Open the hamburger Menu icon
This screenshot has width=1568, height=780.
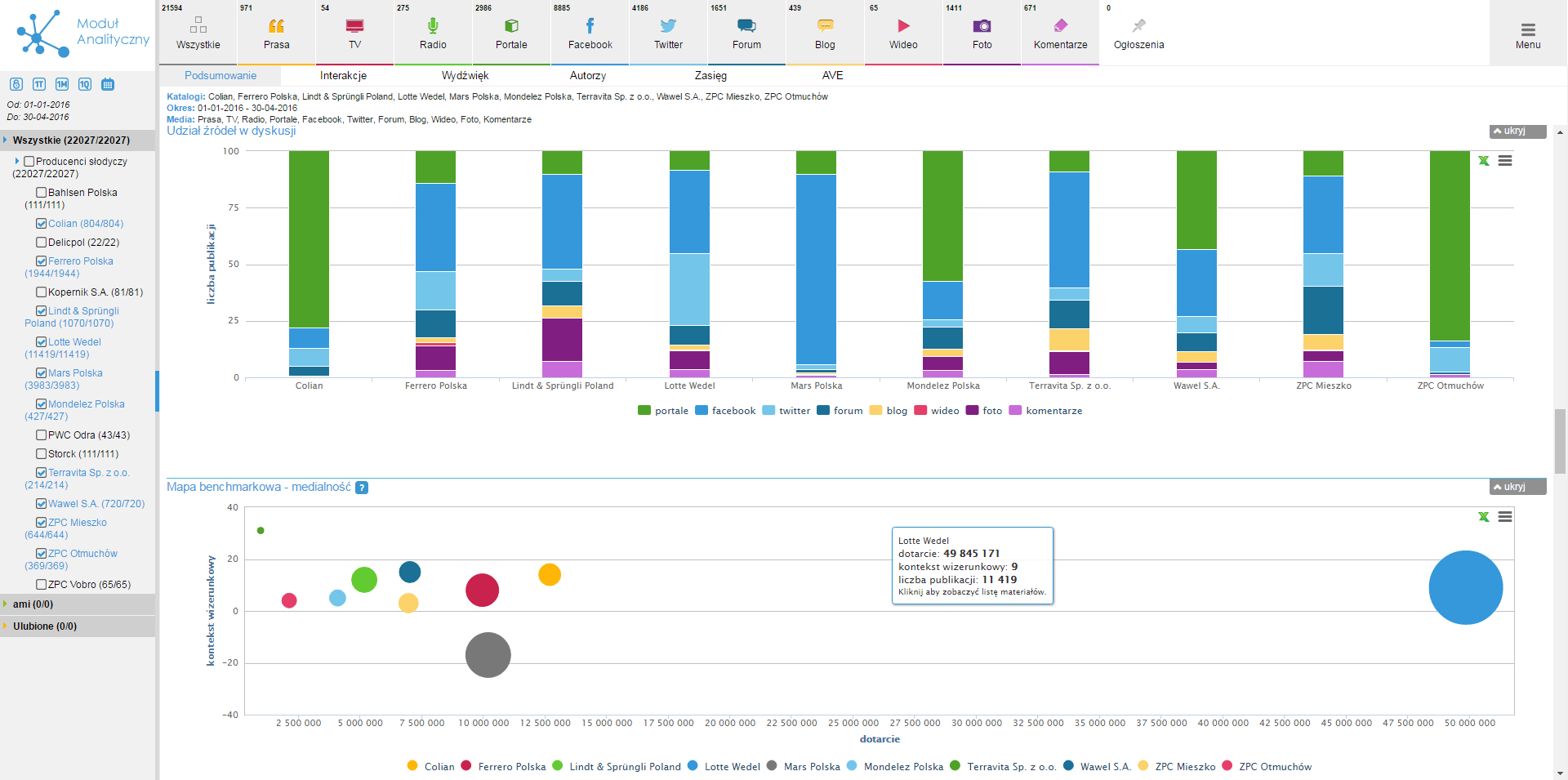pos(1528,29)
